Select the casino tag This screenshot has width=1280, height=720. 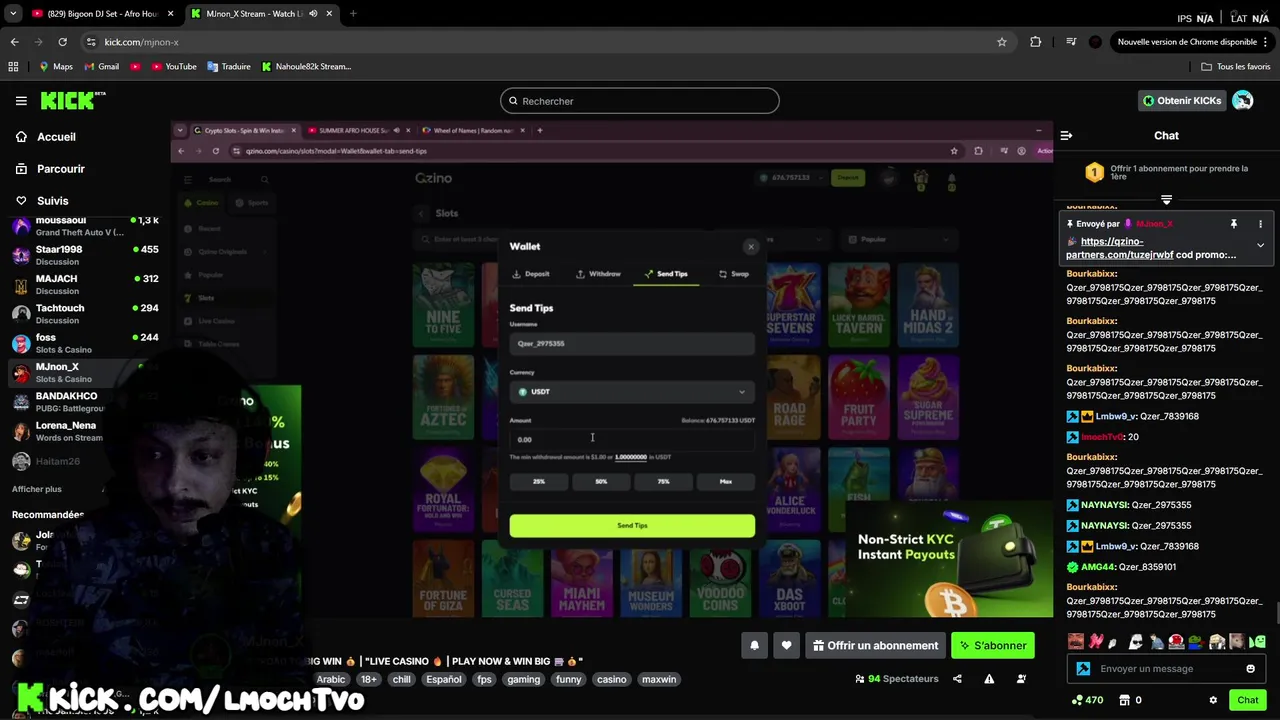(611, 680)
